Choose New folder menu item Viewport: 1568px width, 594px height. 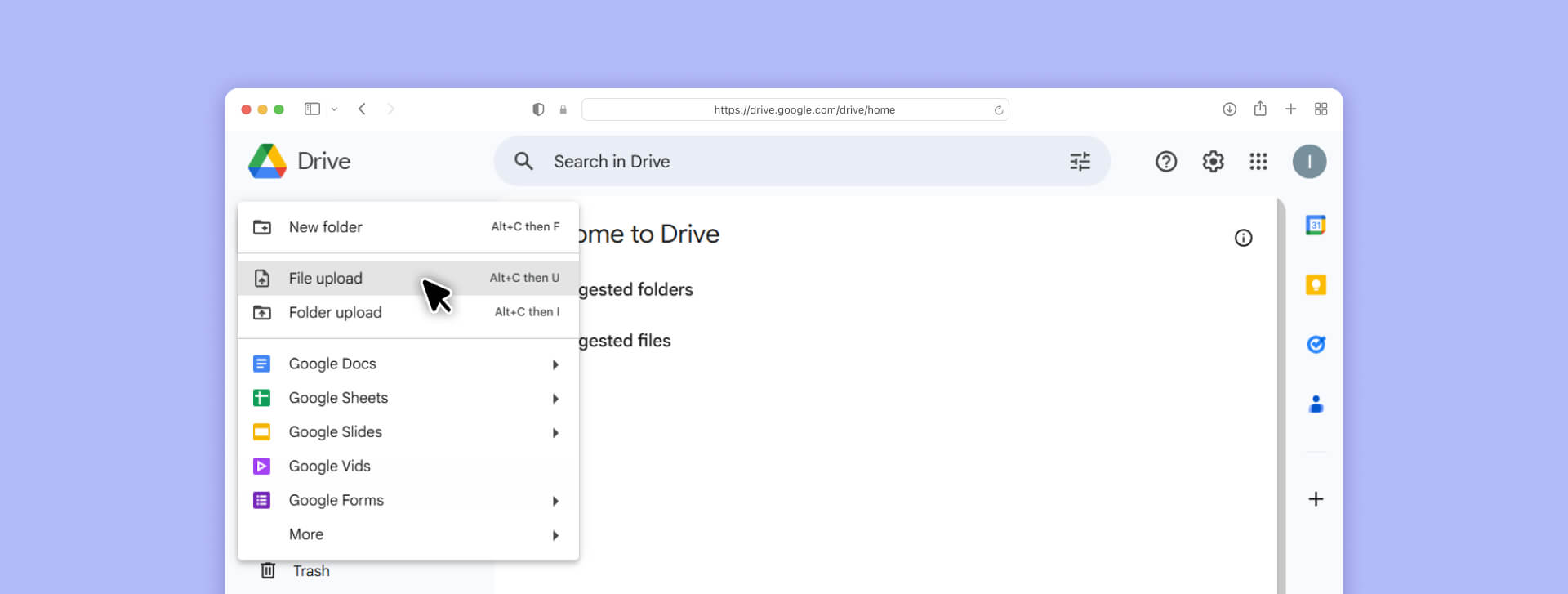point(408,227)
